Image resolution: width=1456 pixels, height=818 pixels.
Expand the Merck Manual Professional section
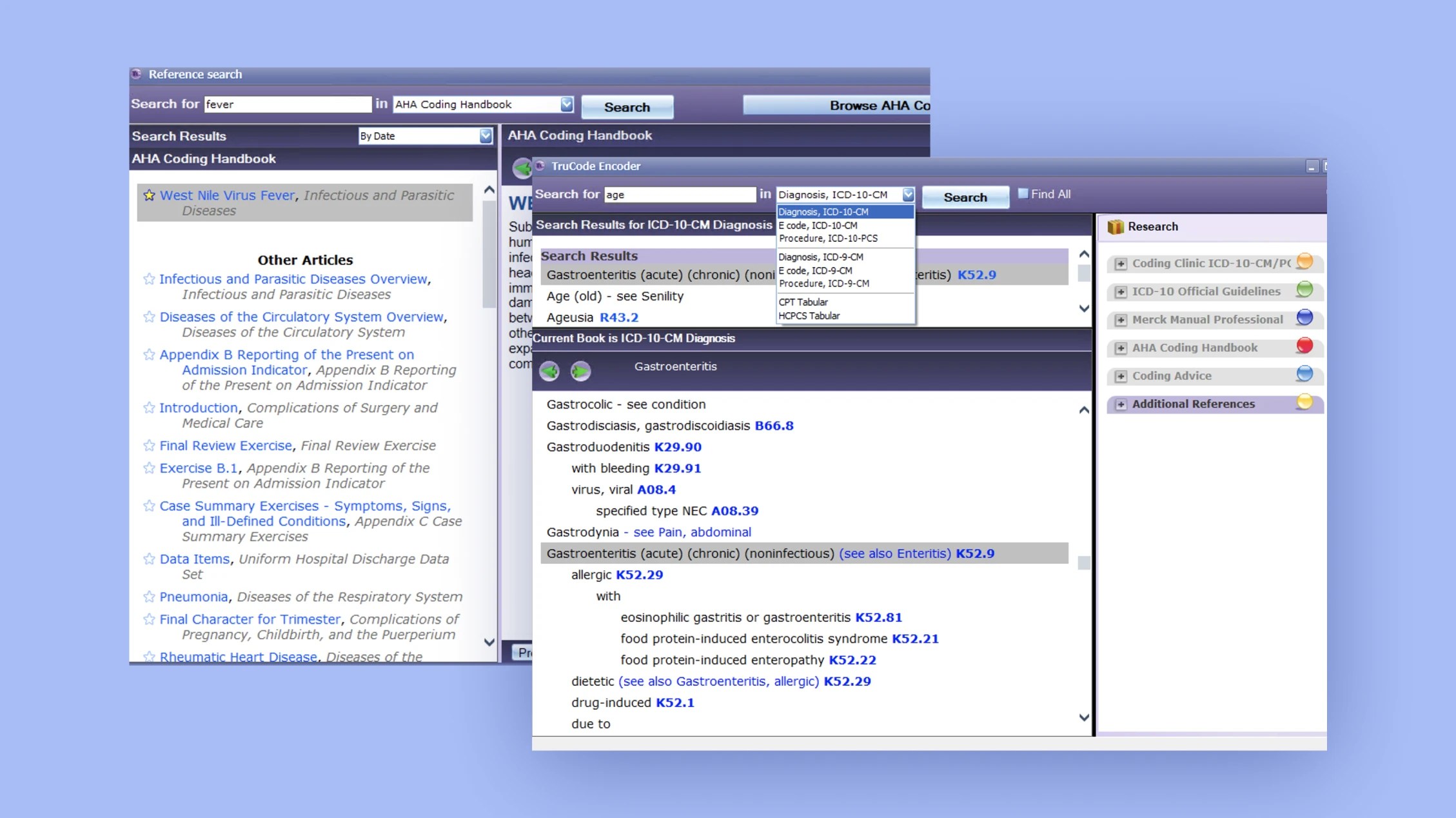(x=1121, y=319)
